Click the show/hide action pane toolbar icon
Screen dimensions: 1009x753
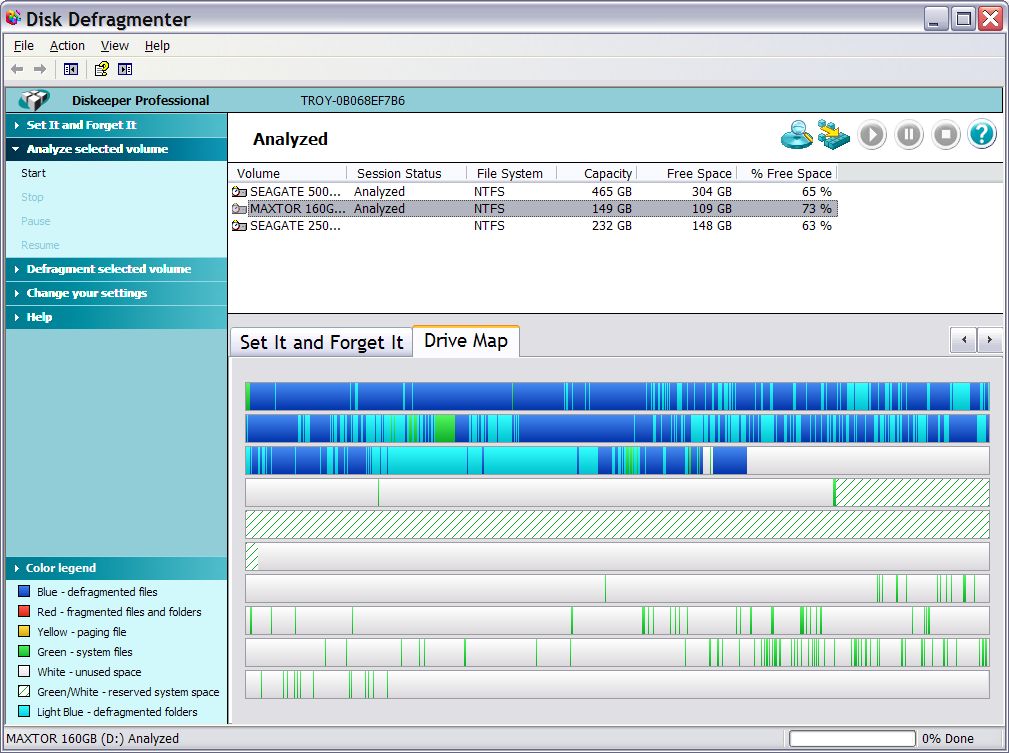coord(125,69)
